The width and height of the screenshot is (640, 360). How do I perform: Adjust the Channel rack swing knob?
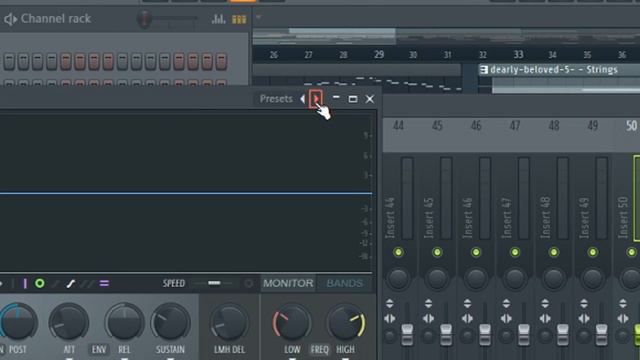(x=144, y=19)
